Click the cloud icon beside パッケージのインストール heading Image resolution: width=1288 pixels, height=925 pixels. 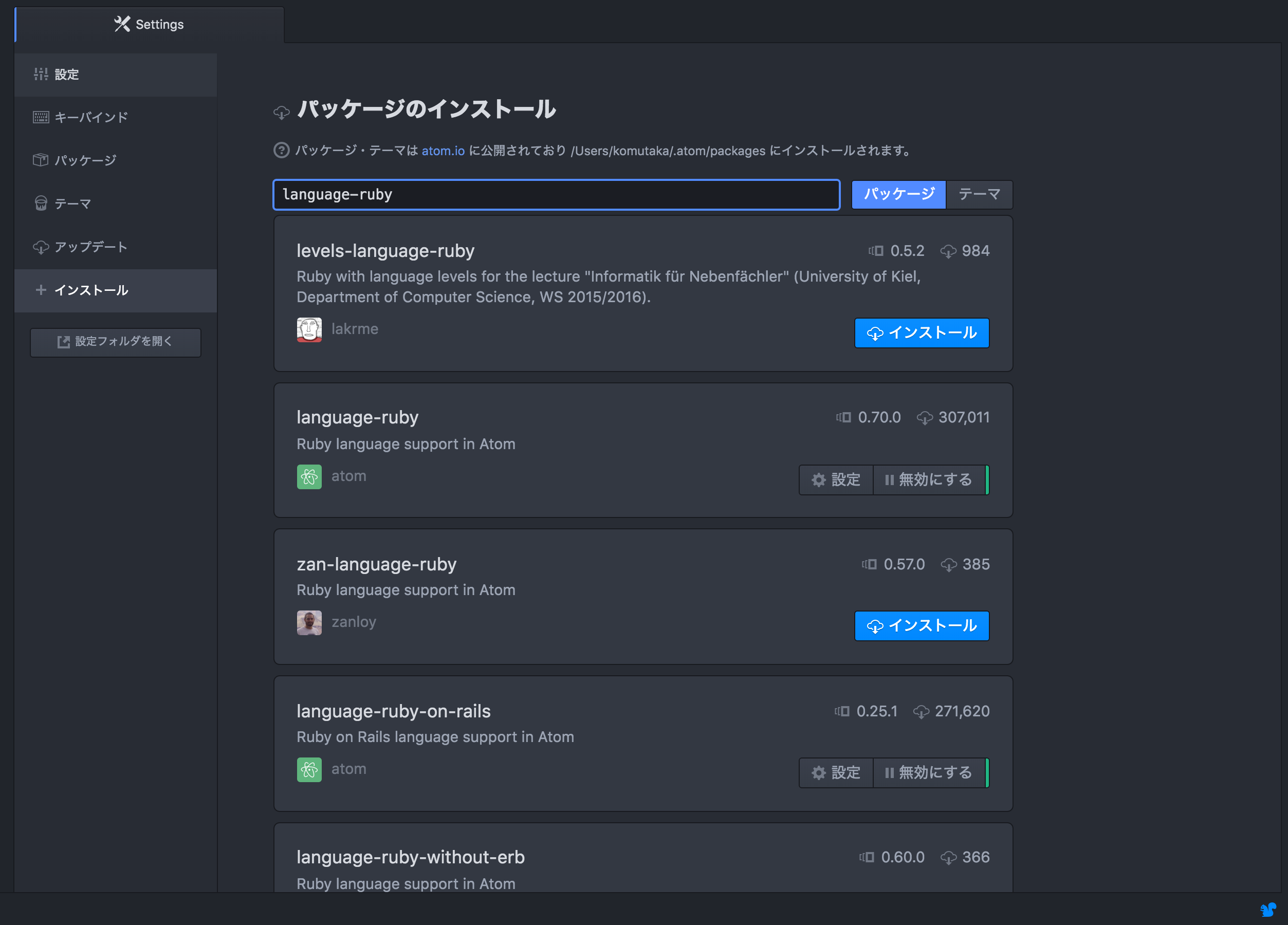click(x=281, y=113)
